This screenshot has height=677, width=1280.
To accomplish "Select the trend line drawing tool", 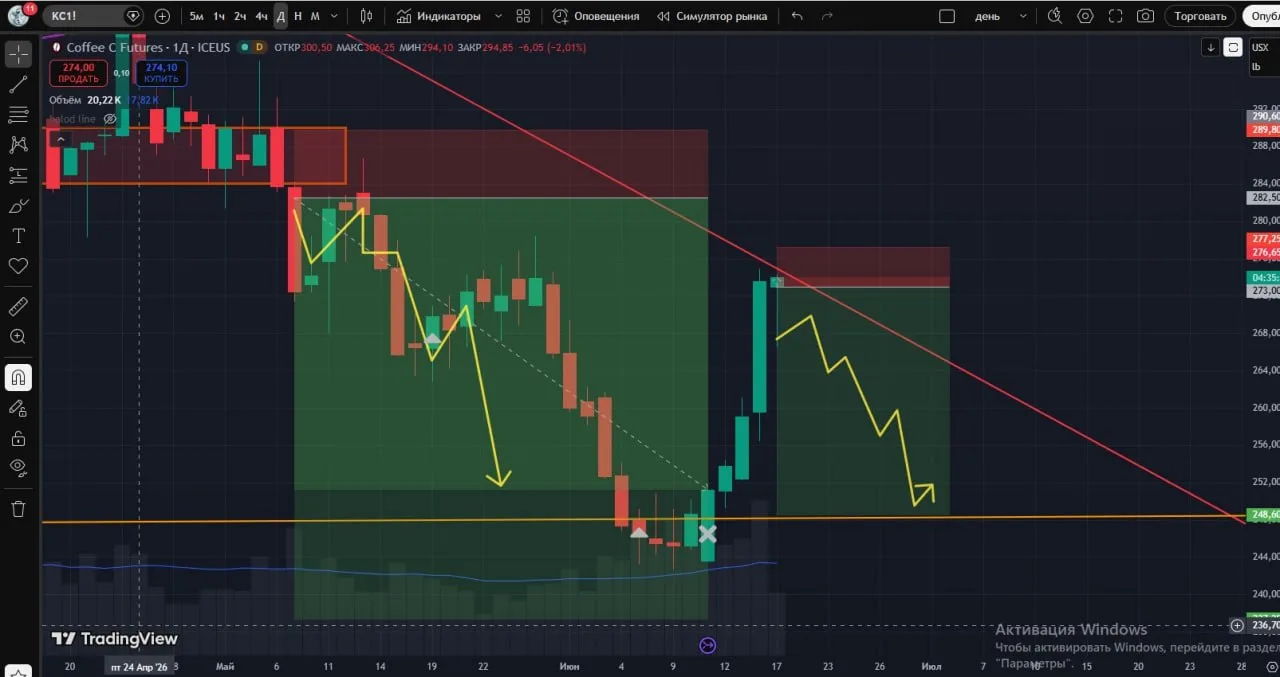I will (x=18, y=84).
